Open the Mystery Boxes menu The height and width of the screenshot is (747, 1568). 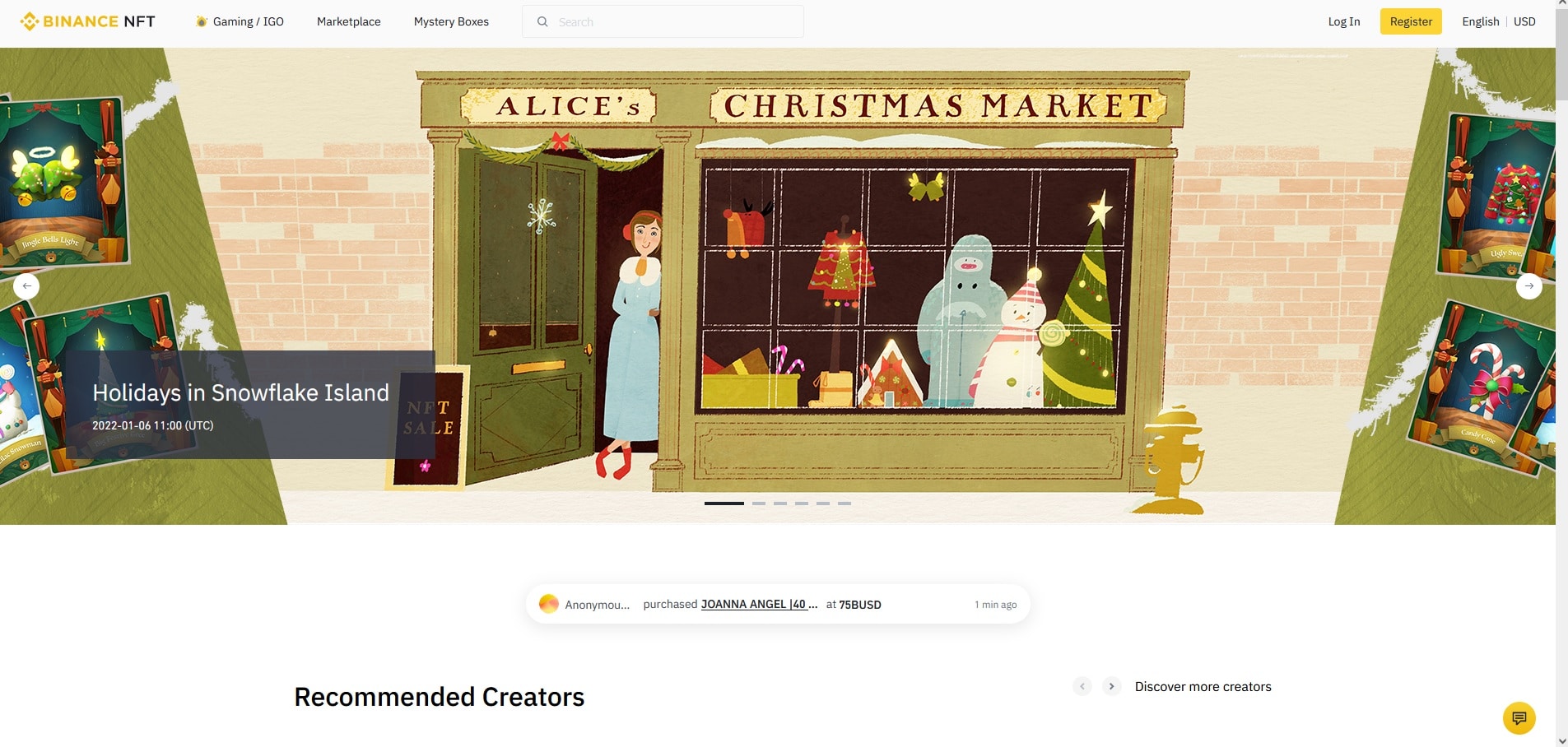(x=451, y=21)
